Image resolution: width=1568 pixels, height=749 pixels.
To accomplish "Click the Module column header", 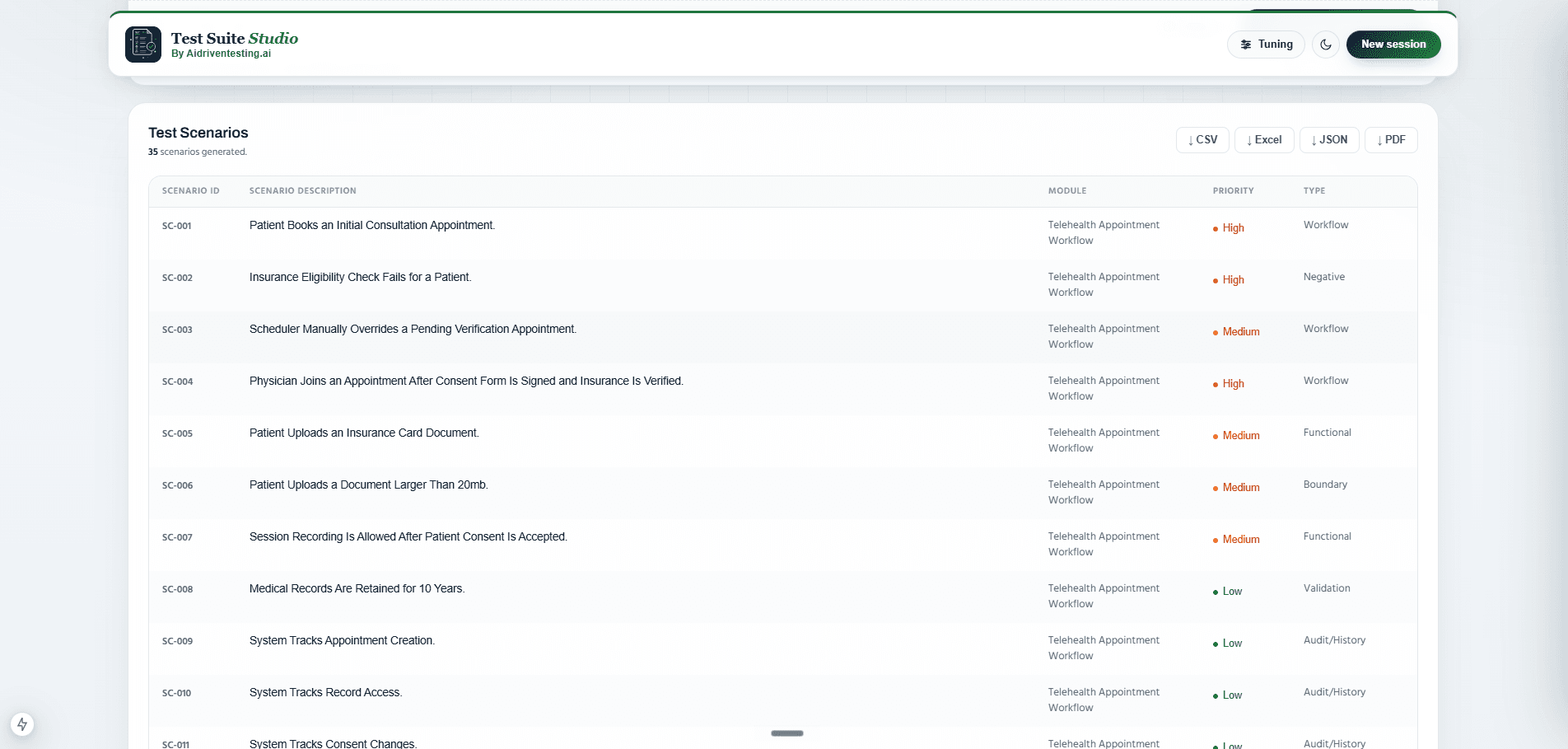I will point(1067,190).
